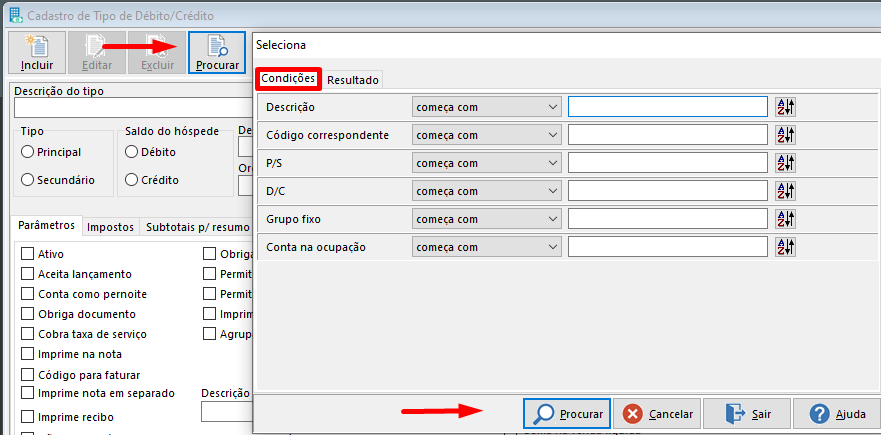Click the Ajuda button
The width and height of the screenshot is (881, 435).
click(837, 414)
